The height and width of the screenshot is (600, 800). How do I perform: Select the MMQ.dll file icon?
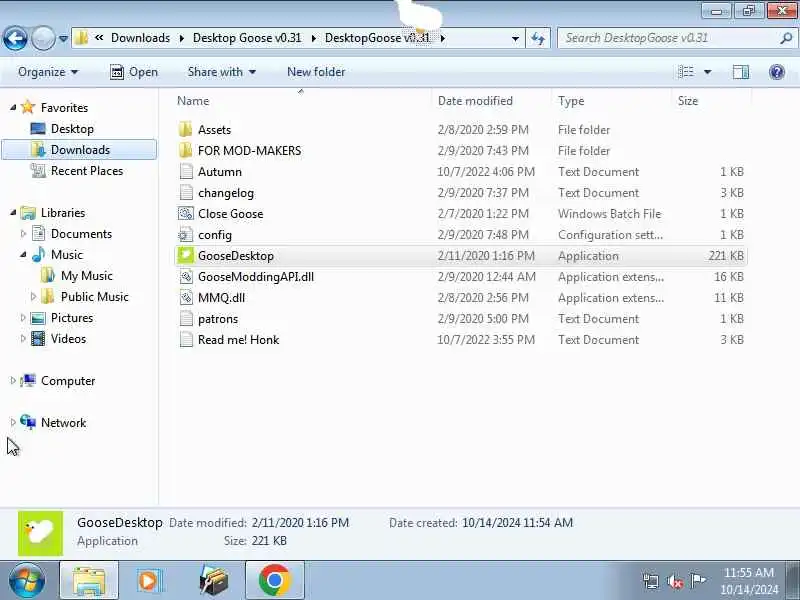[186, 297]
